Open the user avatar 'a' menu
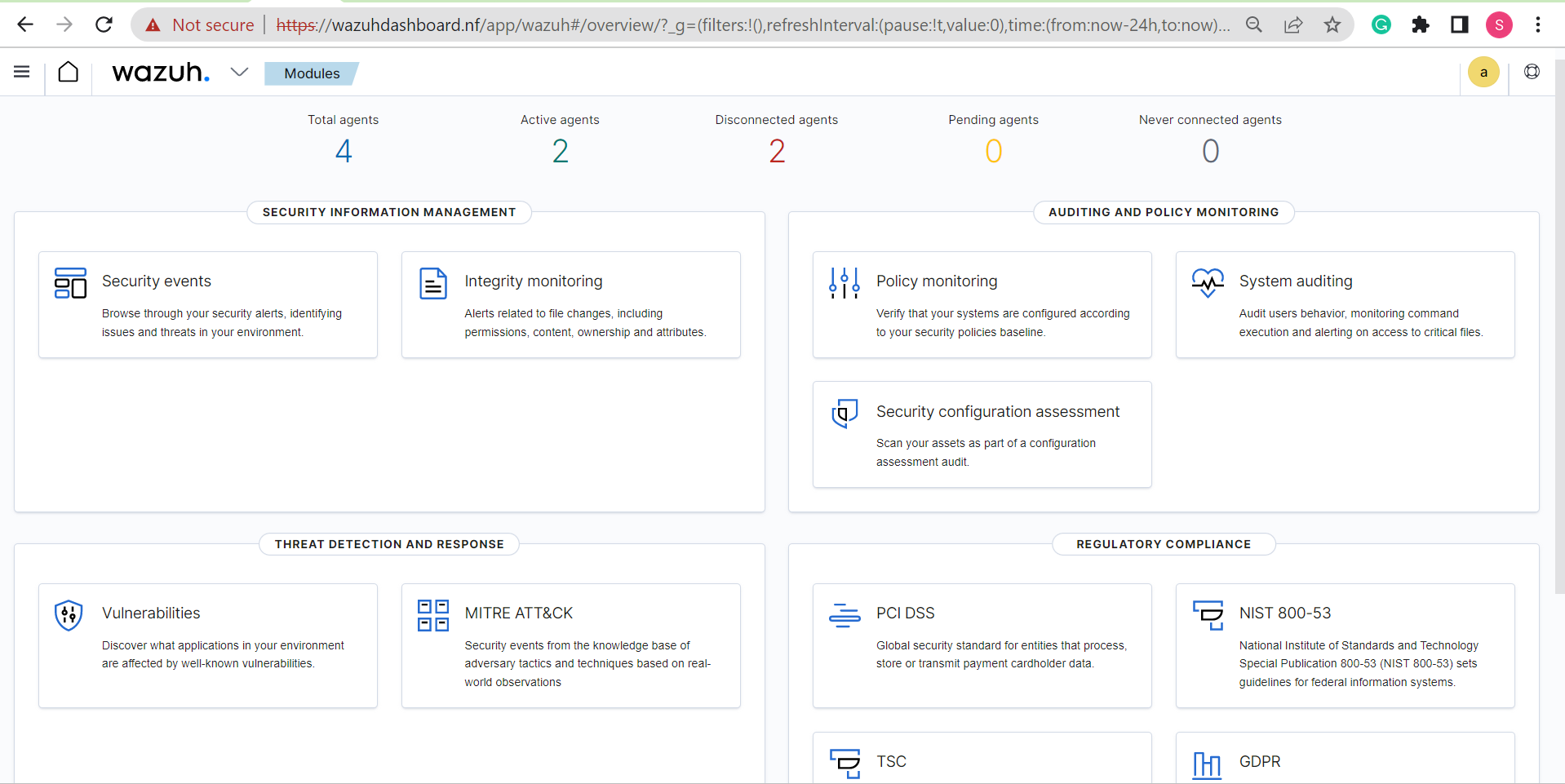 [x=1483, y=72]
